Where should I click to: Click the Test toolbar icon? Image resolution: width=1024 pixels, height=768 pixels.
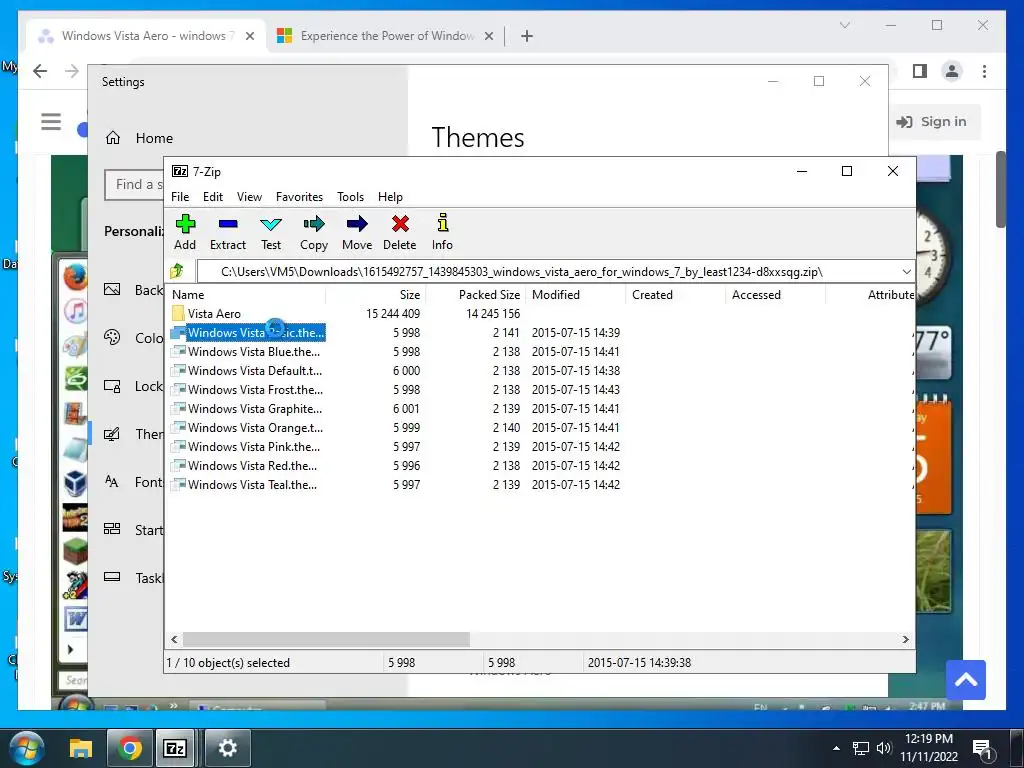pyautogui.click(x=271, y=224)
